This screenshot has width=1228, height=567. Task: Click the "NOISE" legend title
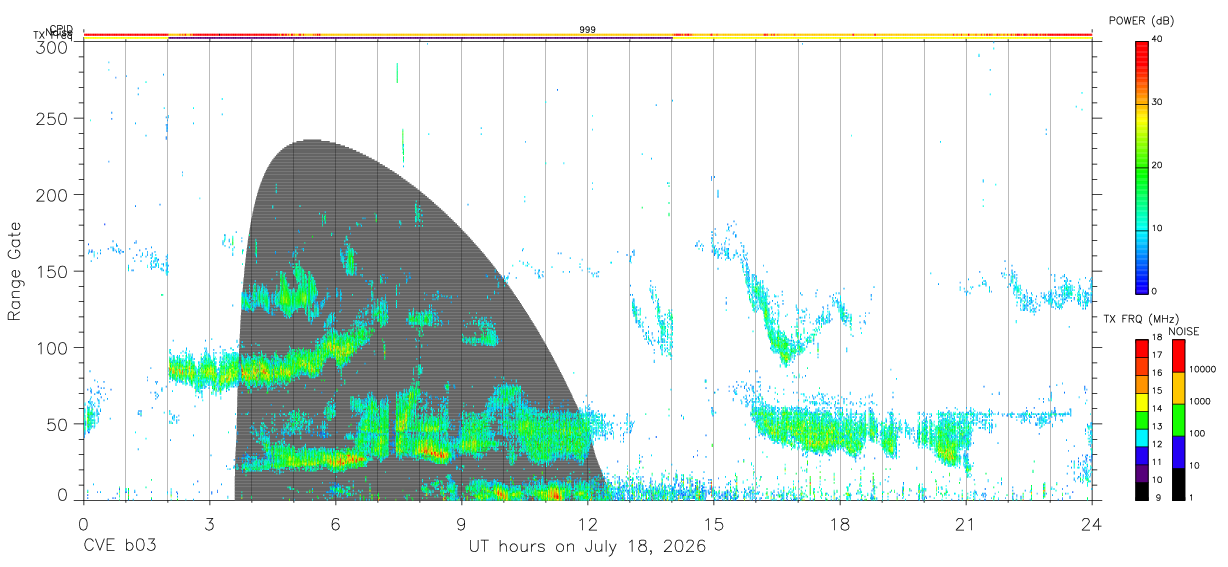coord(1186,331)
